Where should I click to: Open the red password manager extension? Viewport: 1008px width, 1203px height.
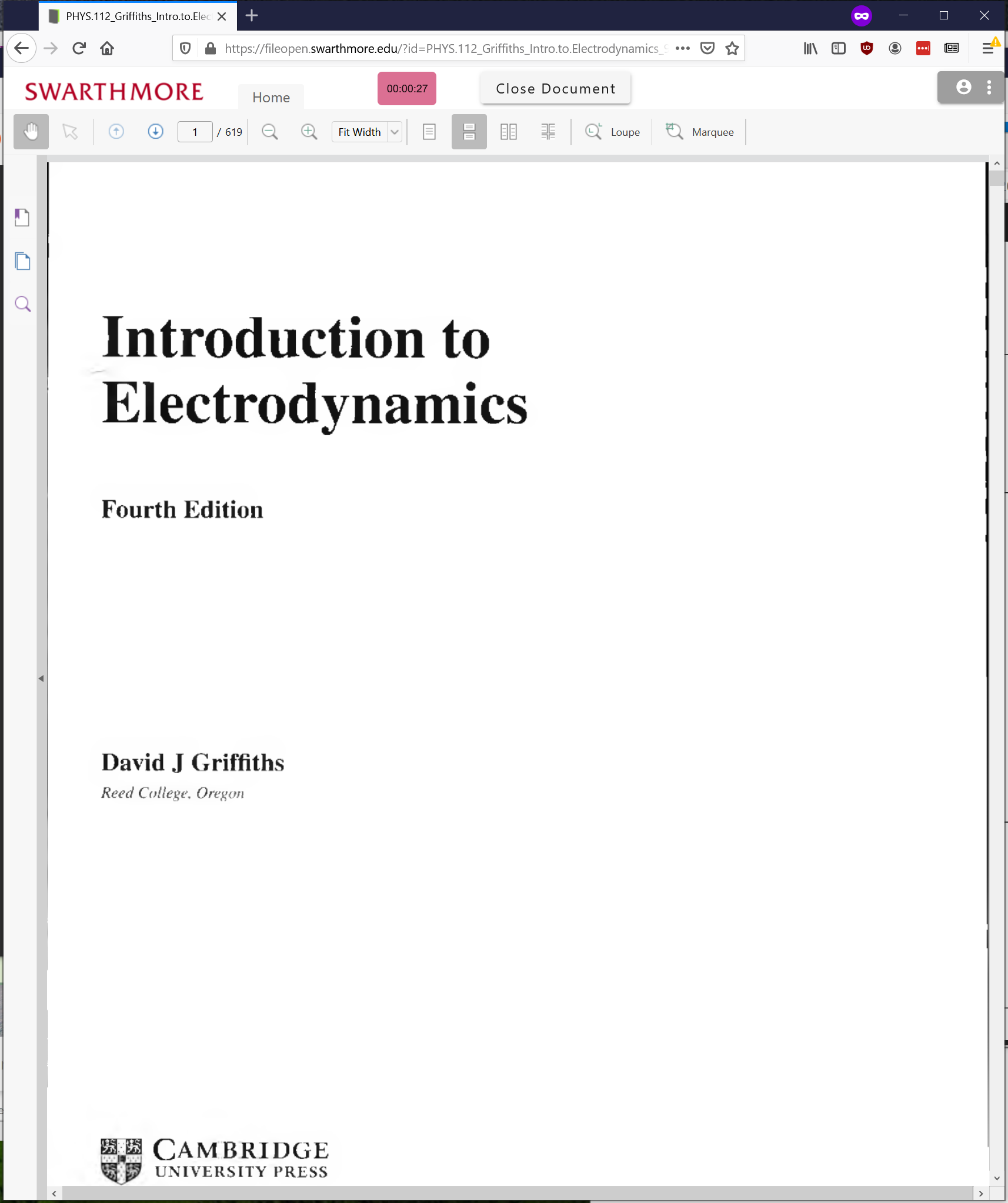pyautogui.click(x=923, y=48)
